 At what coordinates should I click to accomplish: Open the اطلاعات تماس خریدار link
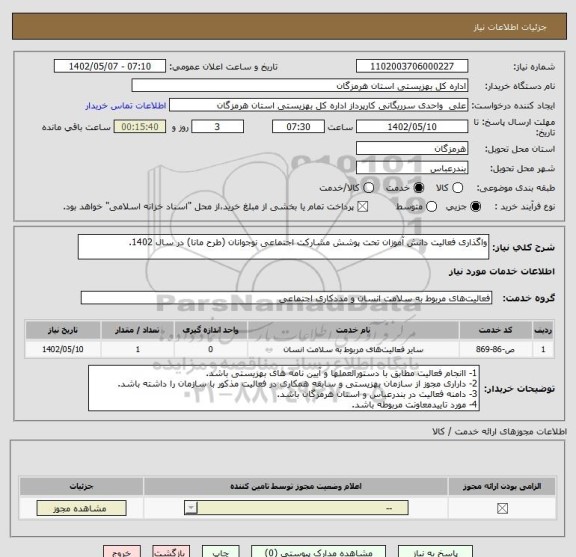[x=126, y=106]
